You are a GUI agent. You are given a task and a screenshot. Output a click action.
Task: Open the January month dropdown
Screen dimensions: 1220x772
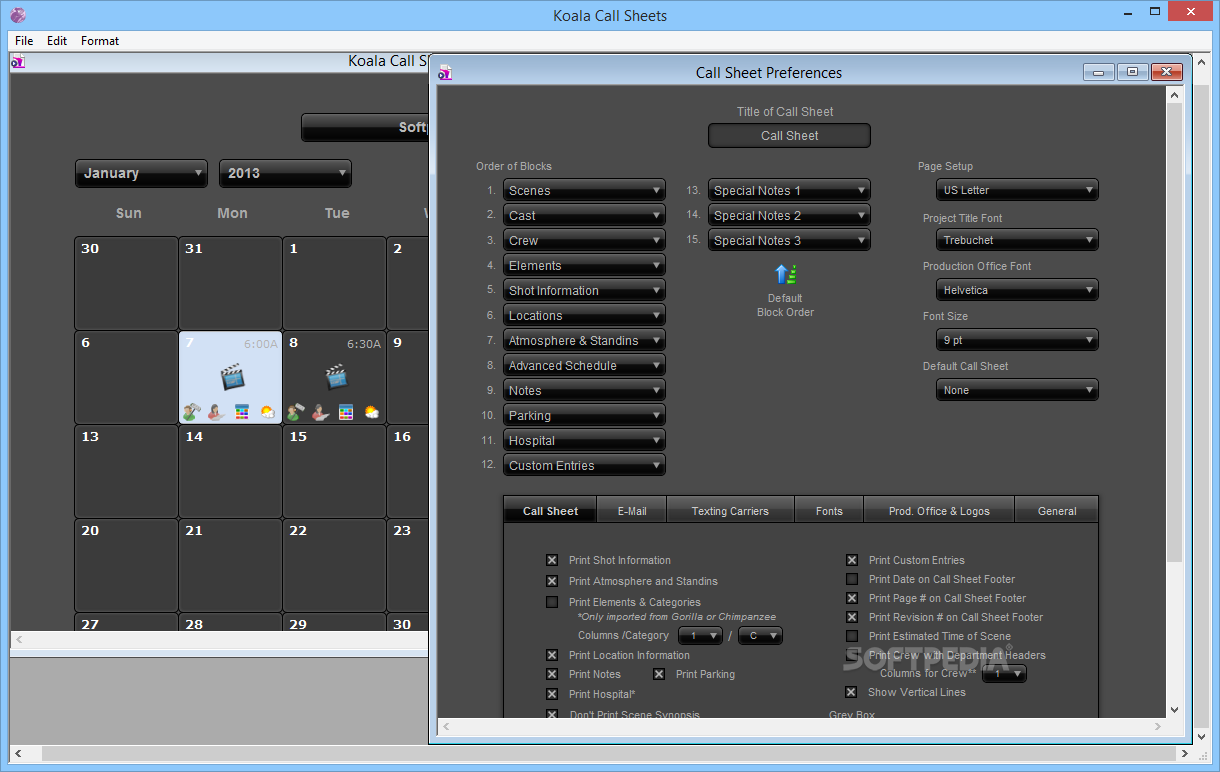coord(141,173)
